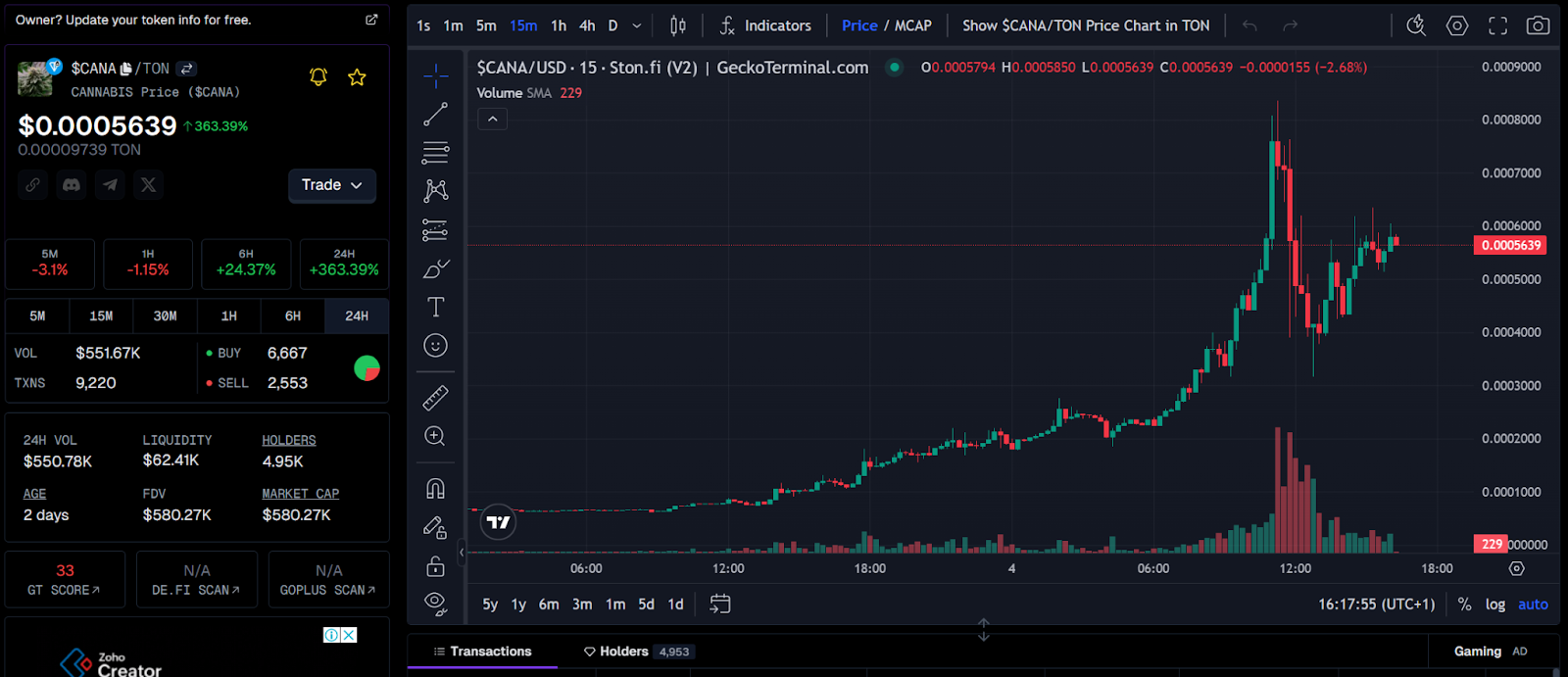Undo the last chart action
The height and width of the screenshot is (677, 1568).
pos(1249,25)
